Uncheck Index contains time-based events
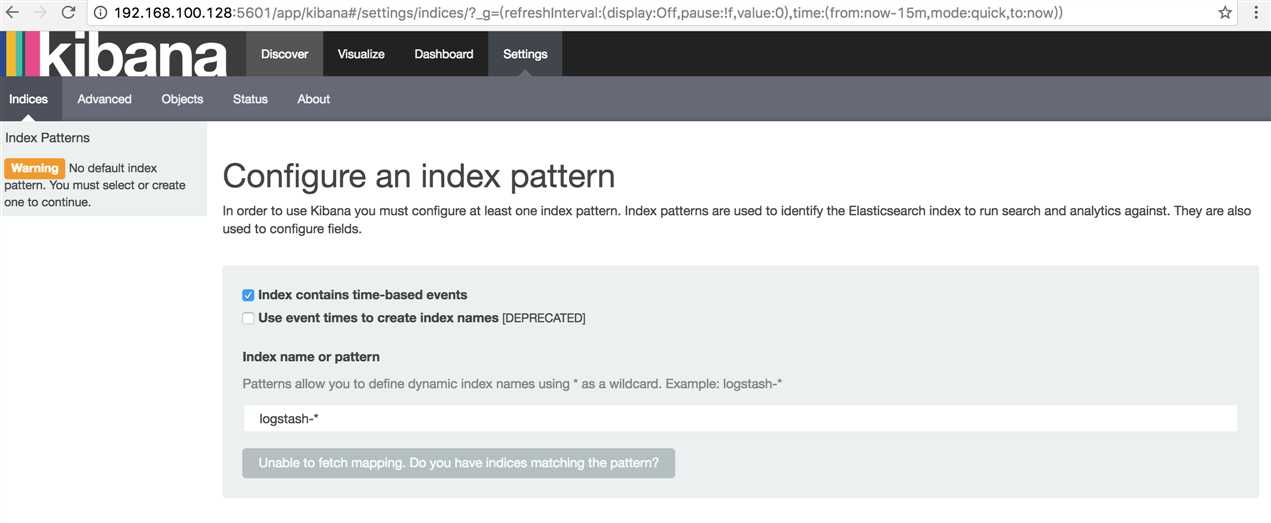Viewport: 1271px width, 523px height. [x=248, y=296]
